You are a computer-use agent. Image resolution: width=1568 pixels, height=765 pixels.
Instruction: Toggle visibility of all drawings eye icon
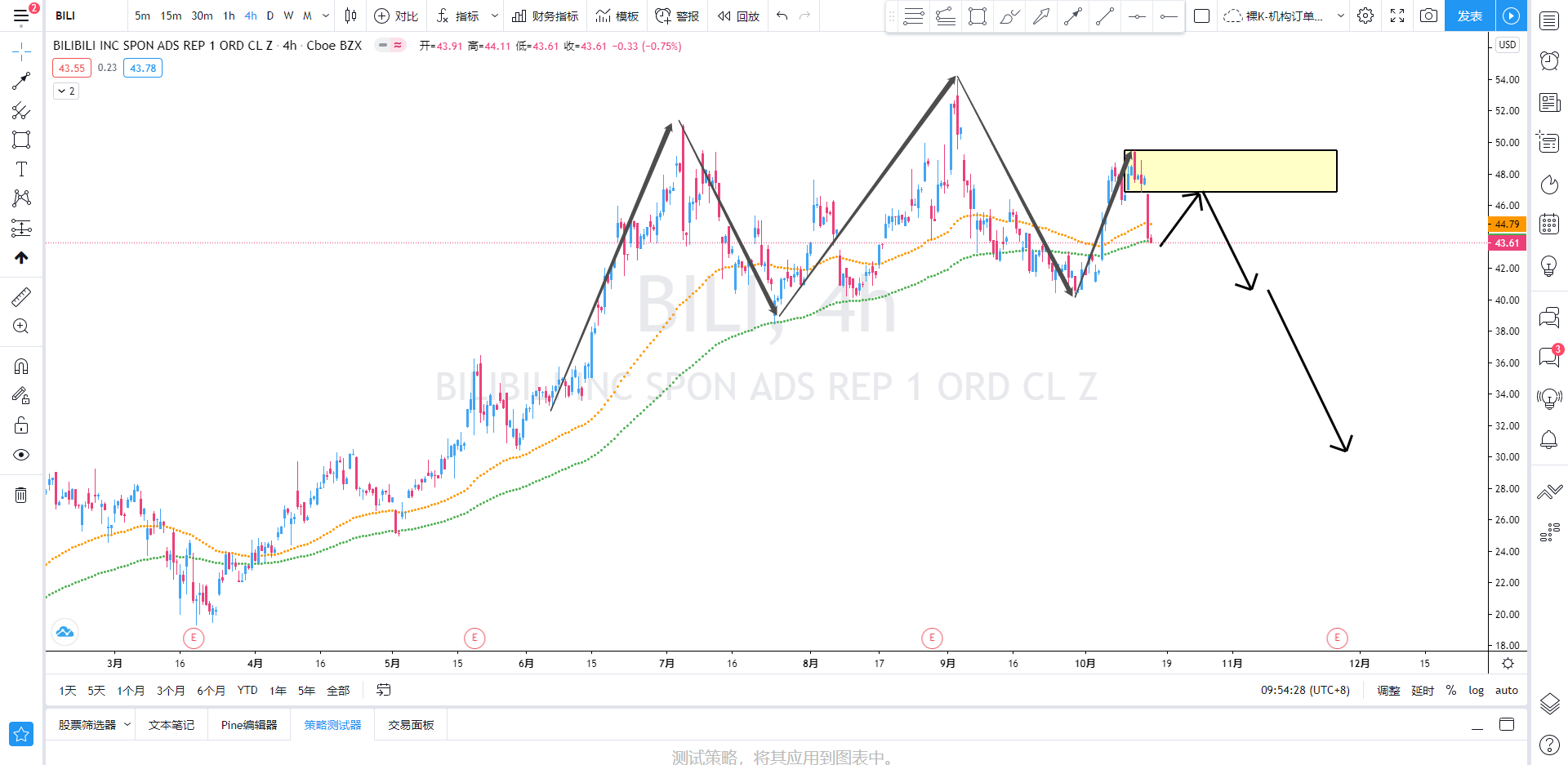coord(21,455)
